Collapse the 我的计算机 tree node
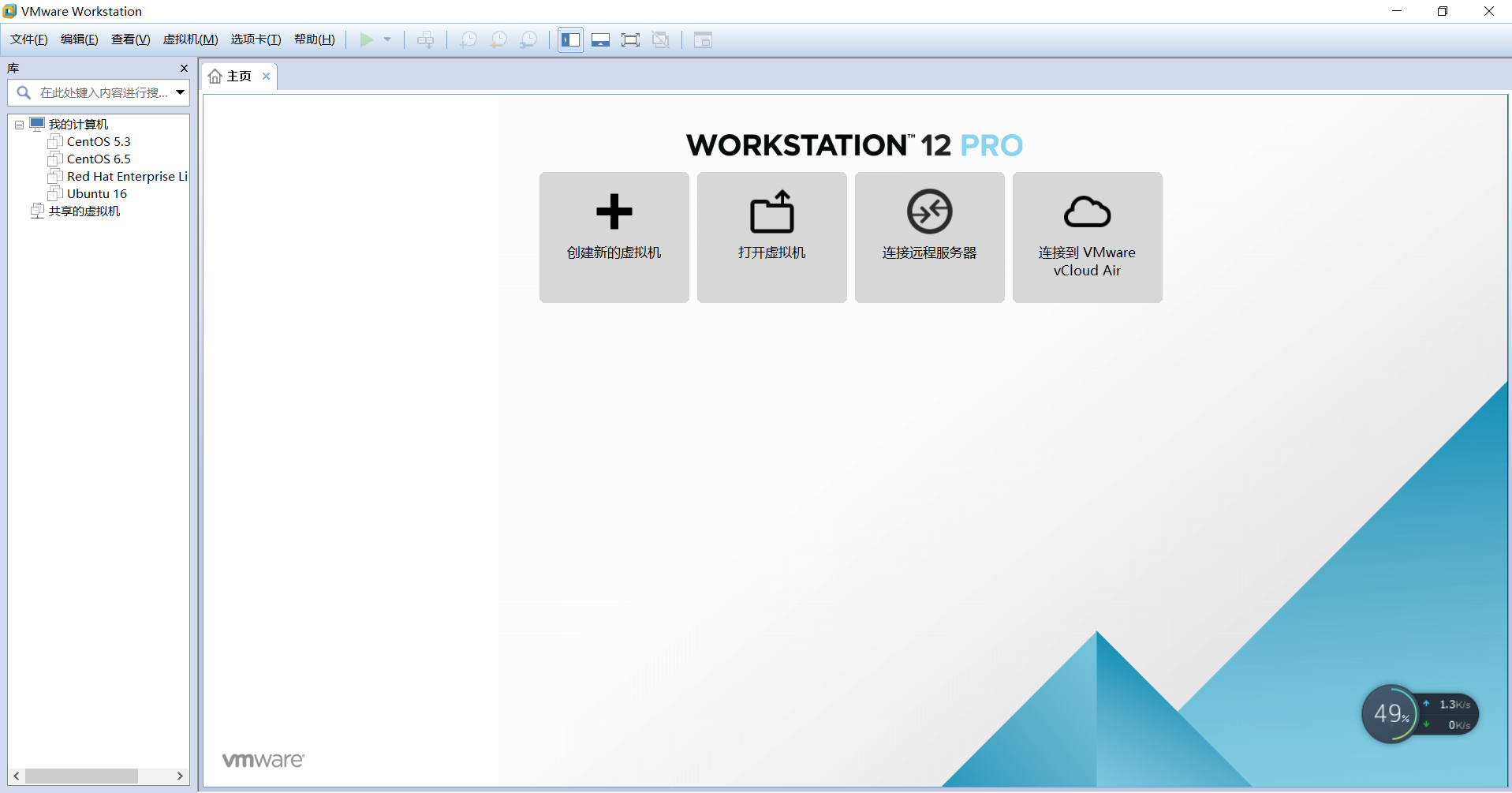The width and height of the screenshot is (1512, 793). tap(19, 125)
